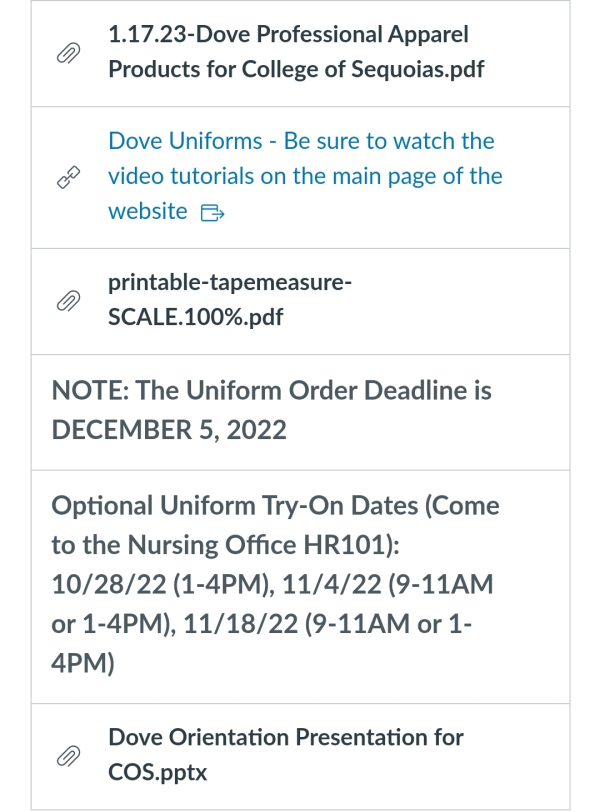Open the 'Dove Uniforms - Be sure' link
The height and width of the screenshot is (812, 600).
305,176
